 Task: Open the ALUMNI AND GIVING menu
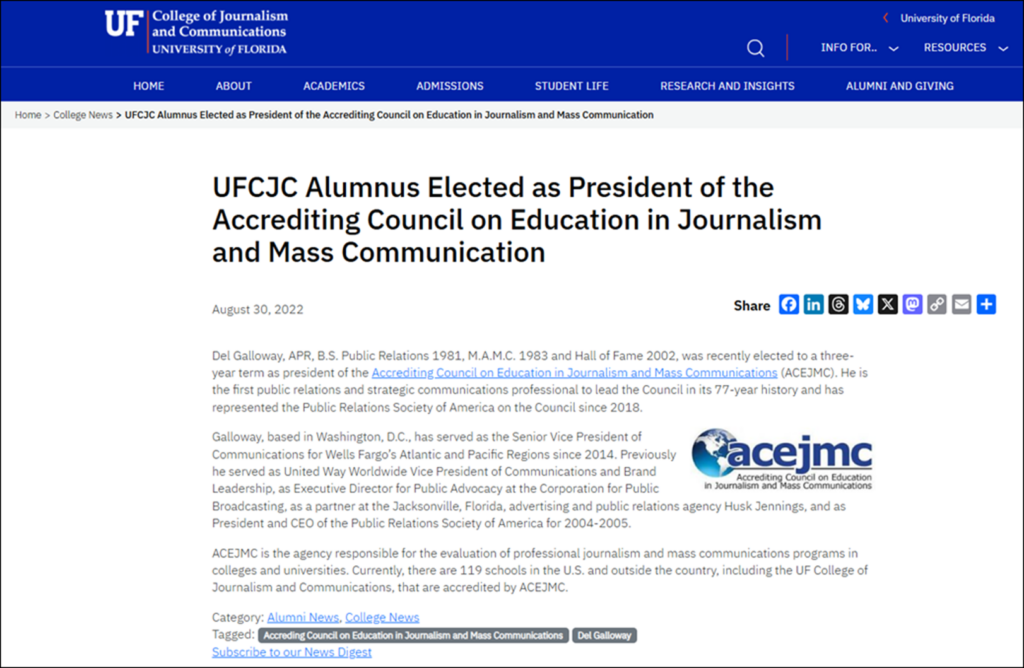tap(899, 86)
